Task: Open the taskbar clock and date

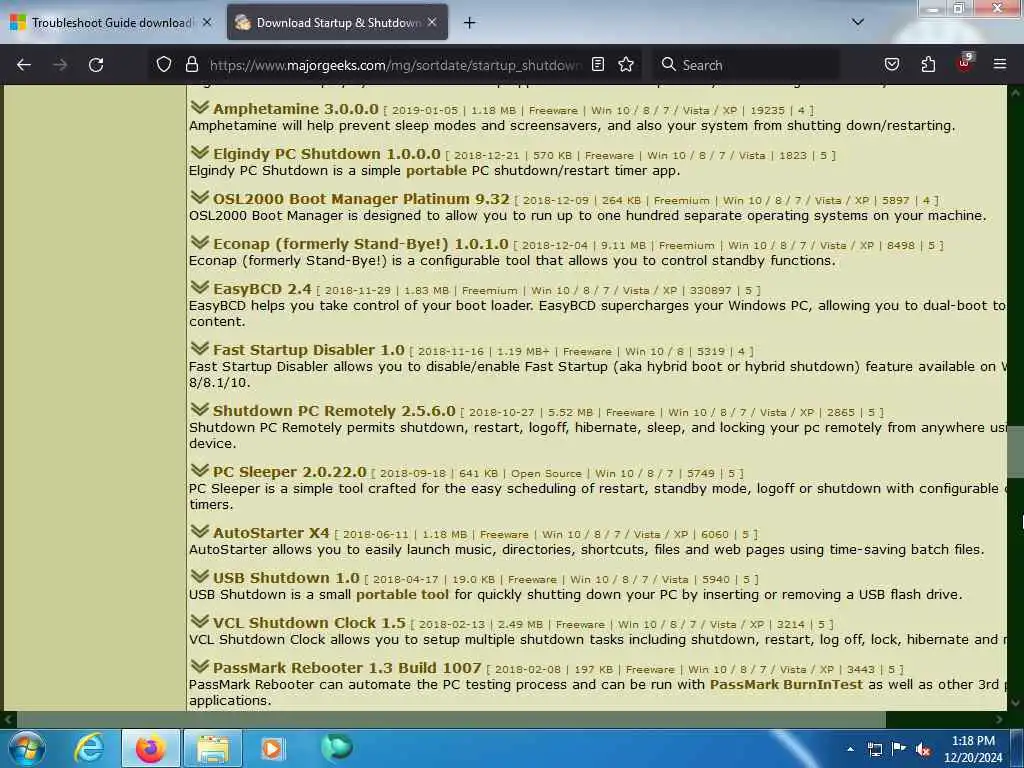Action: click(973, 749)
